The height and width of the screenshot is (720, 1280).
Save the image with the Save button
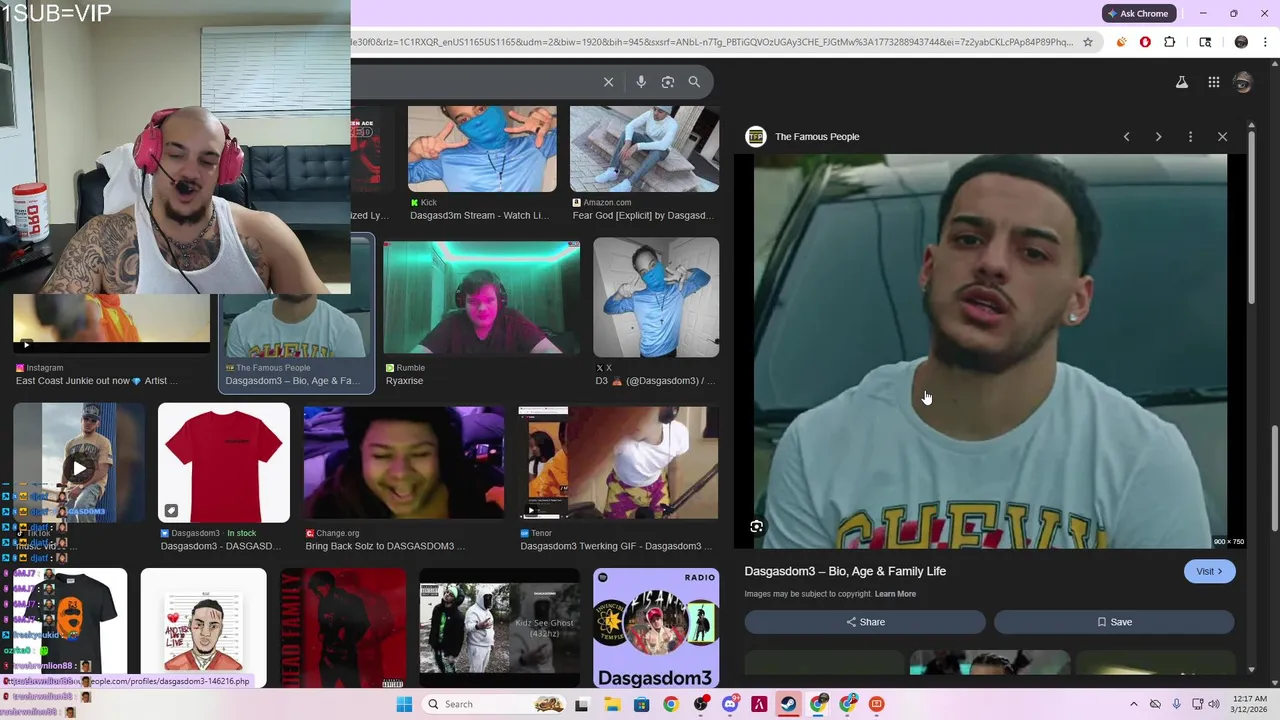click(x=1114, y=622)
